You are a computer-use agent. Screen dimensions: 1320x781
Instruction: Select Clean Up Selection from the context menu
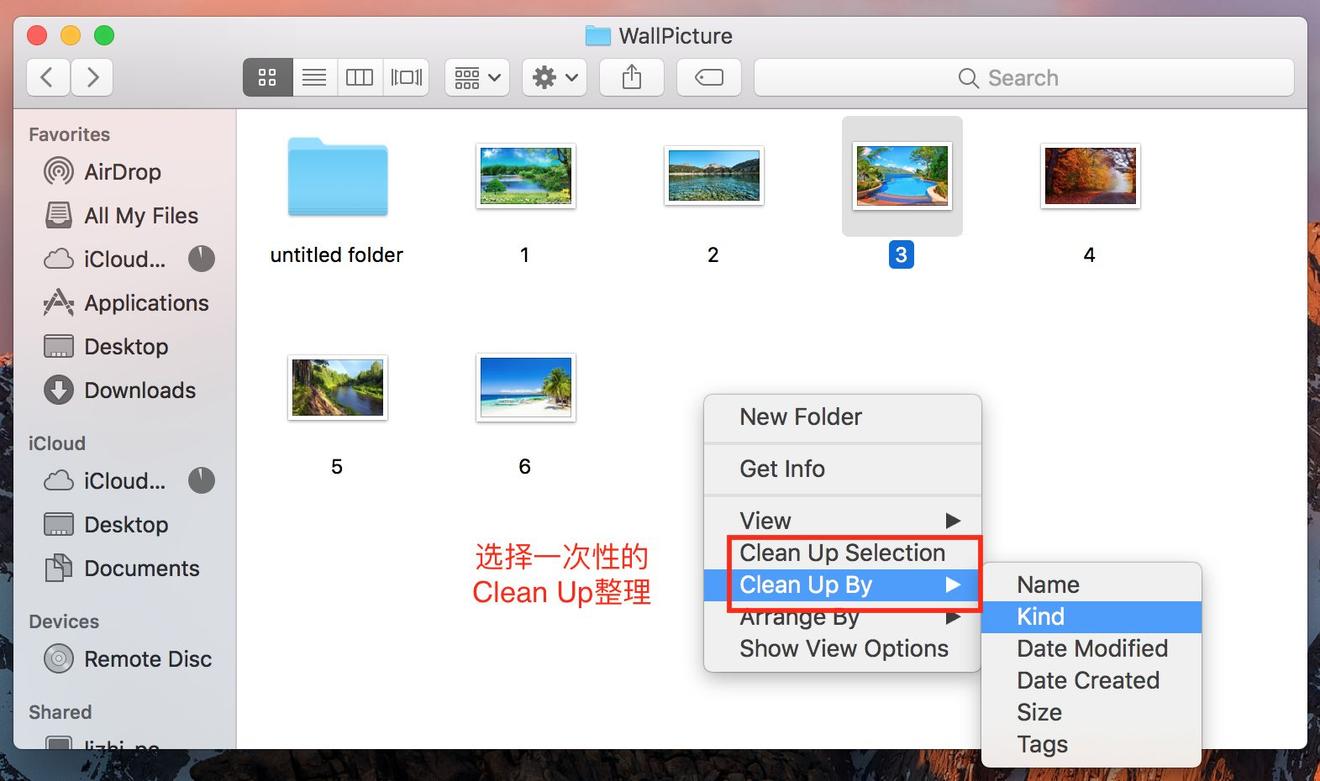tap(842, 552)
